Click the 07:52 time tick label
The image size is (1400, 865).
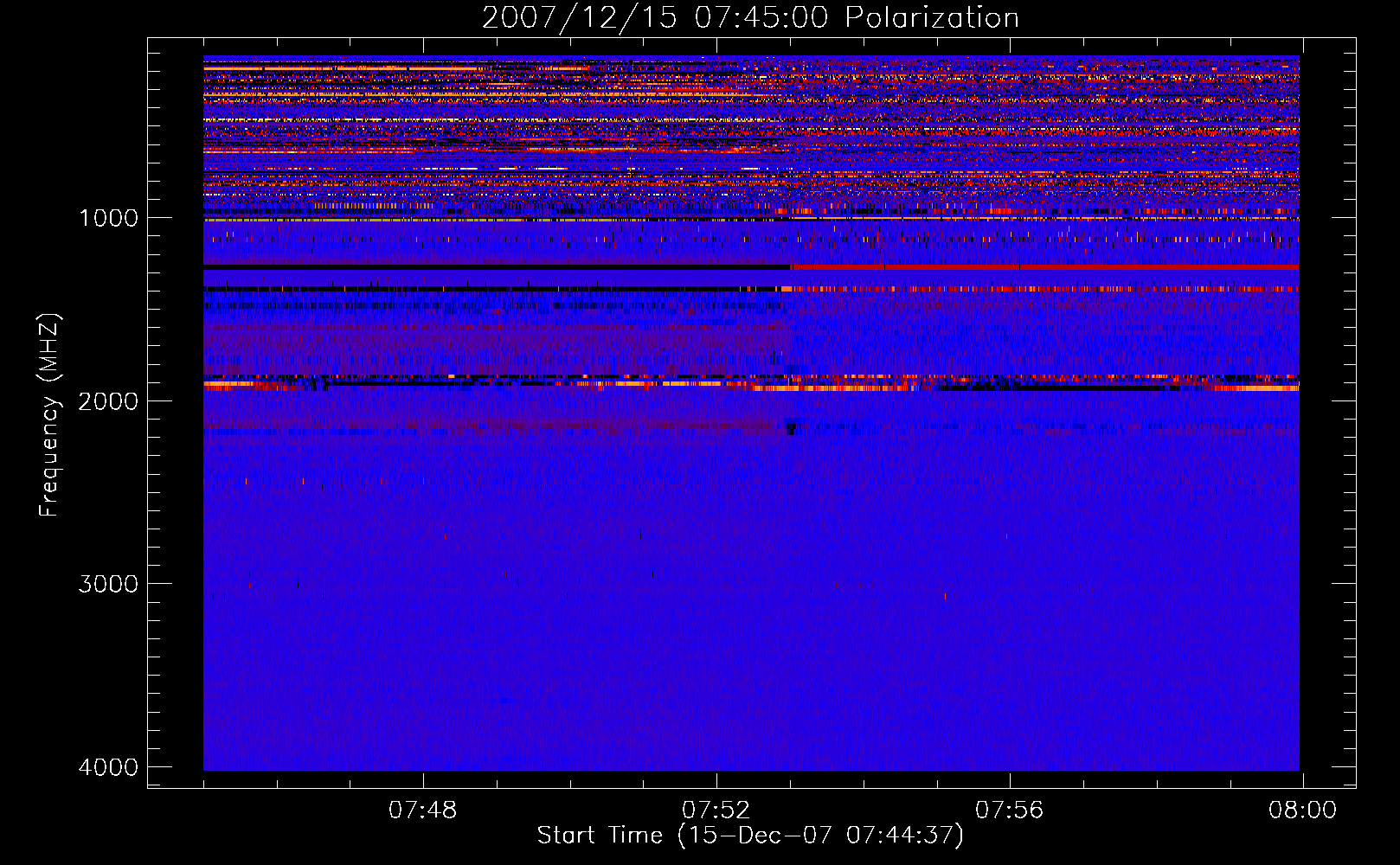(716, 811)
